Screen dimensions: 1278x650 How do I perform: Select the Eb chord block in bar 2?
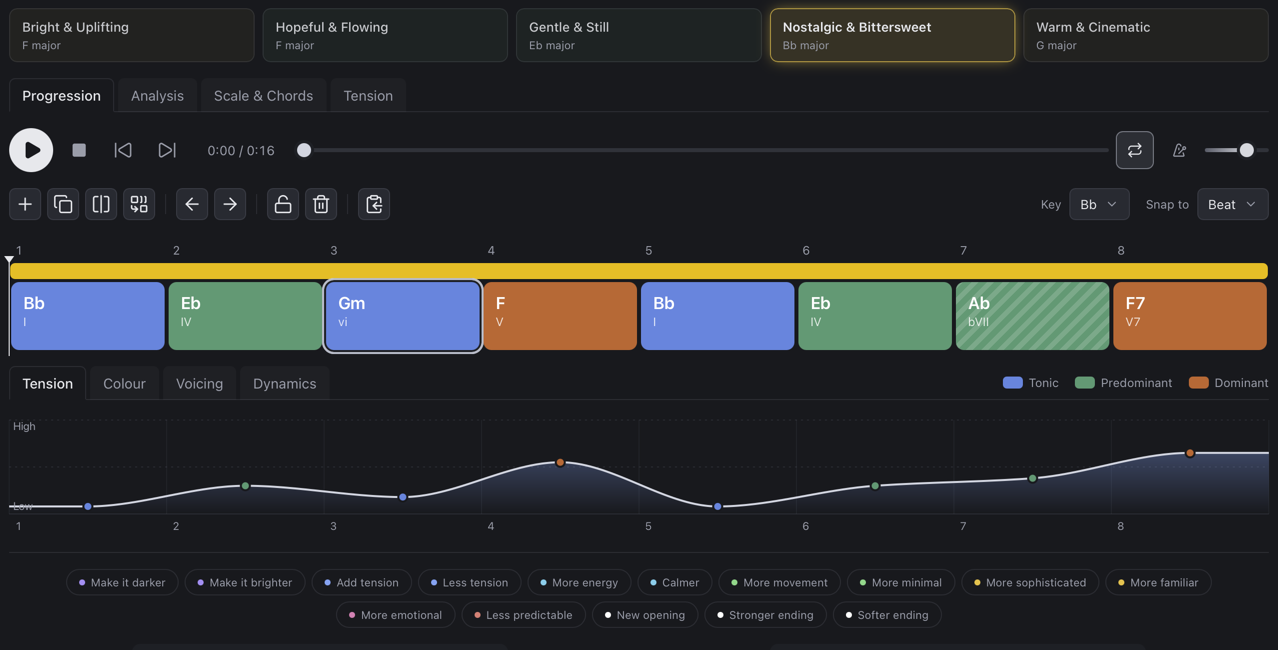point(245,316)
